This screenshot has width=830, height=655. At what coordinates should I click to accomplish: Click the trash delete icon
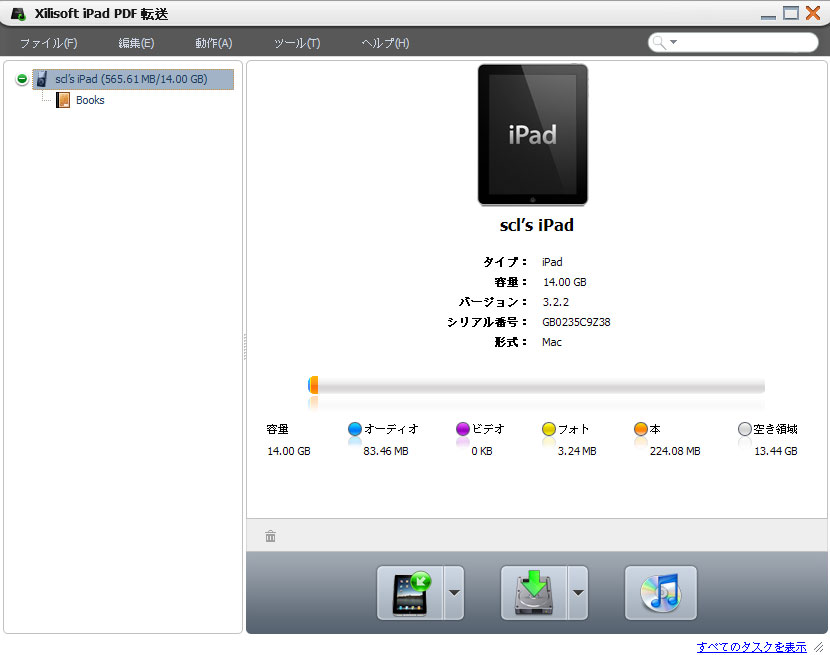tap(270, 536)
